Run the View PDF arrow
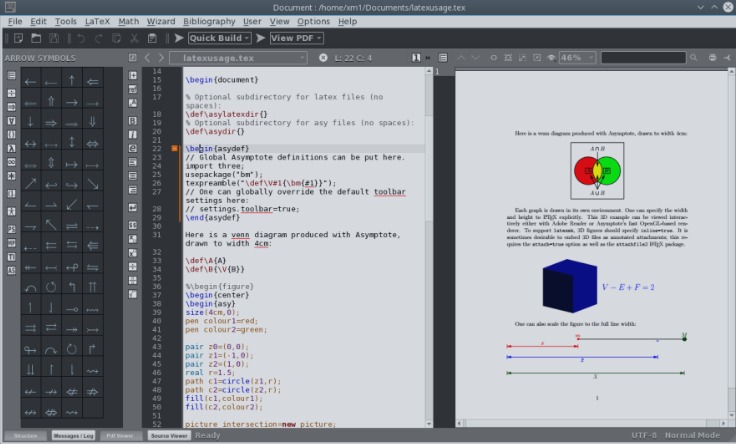736x444 pixels. [x=261, y=38]
